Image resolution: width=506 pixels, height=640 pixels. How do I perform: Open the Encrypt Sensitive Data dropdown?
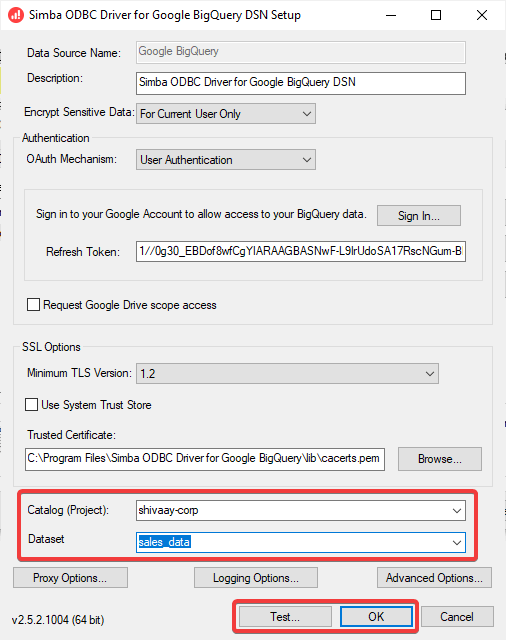pos(226,113)
